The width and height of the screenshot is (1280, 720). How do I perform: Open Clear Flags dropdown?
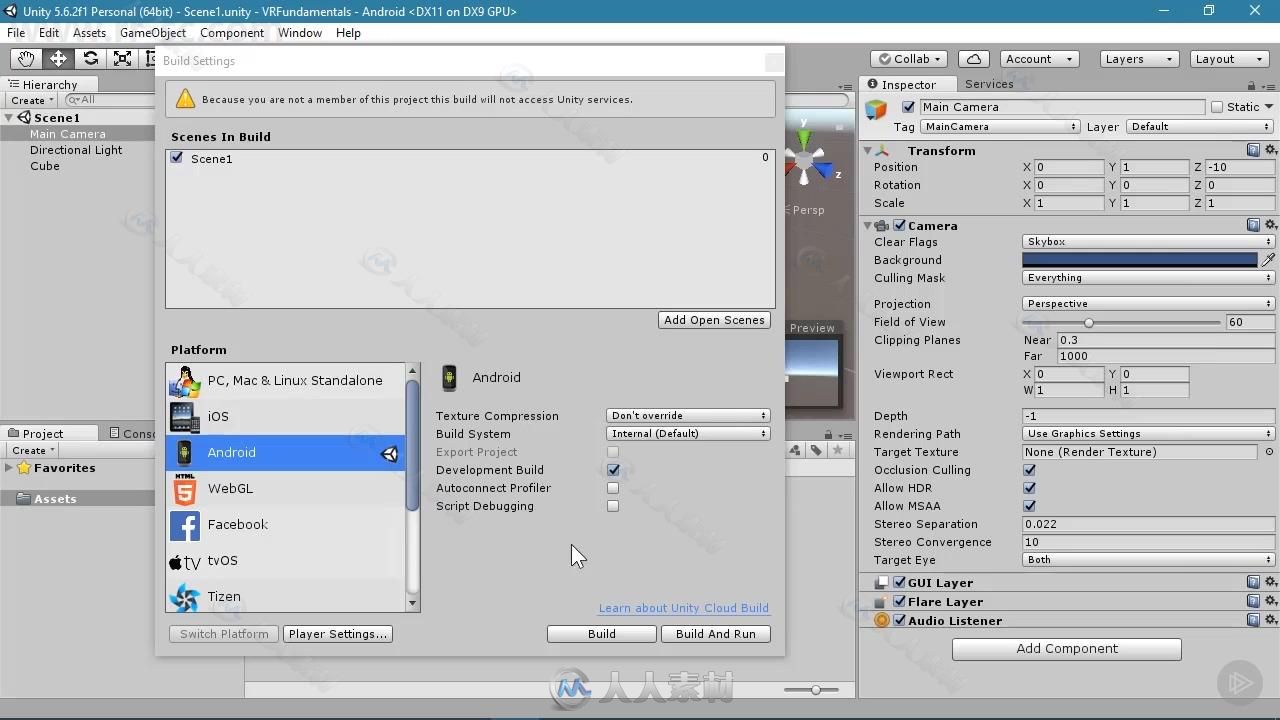pyautogui.click(x=1148, y=242)
